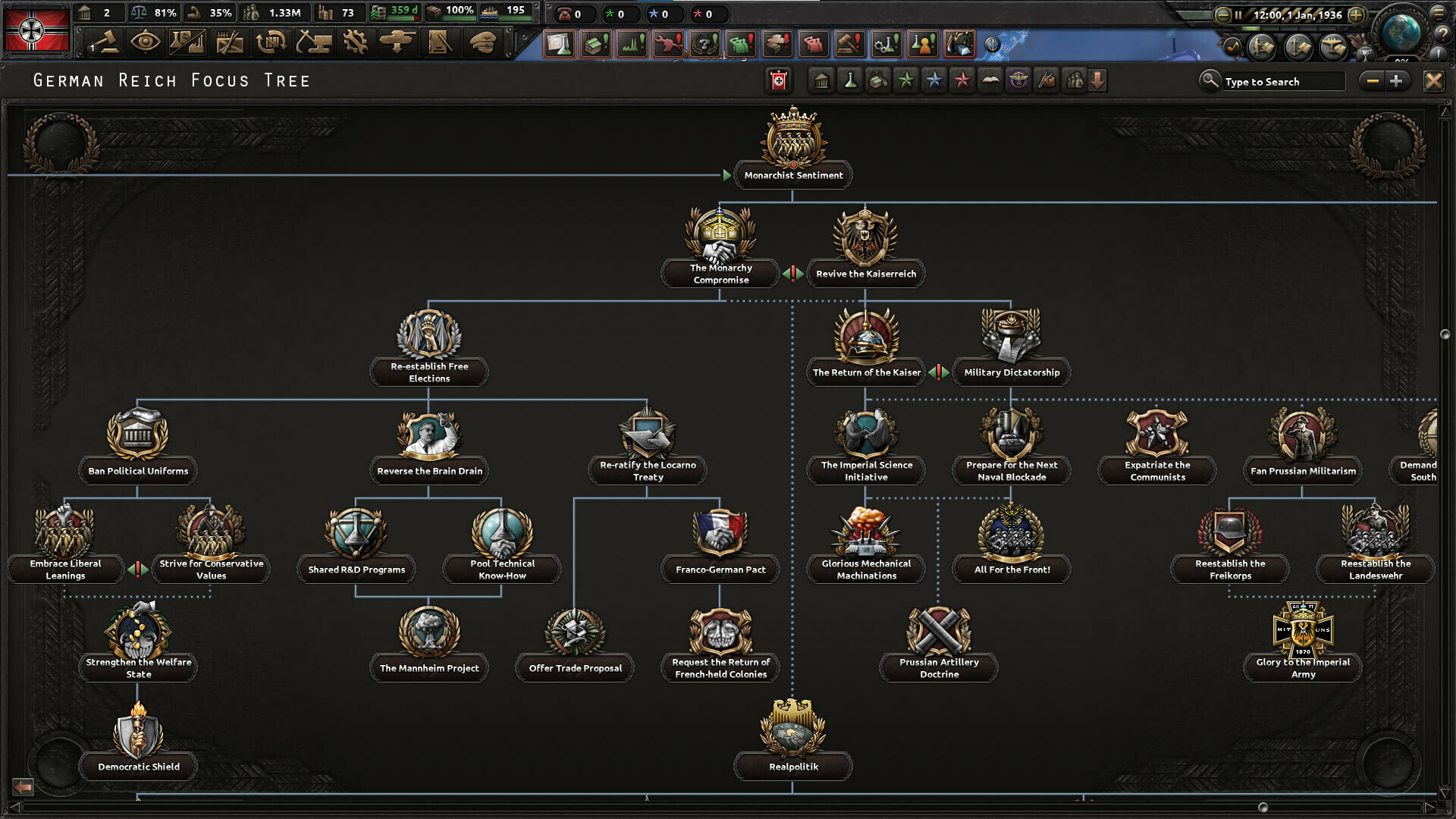Click the orange back arrow button
This screenshot has height=819, width=1456.
click(24, 786)
